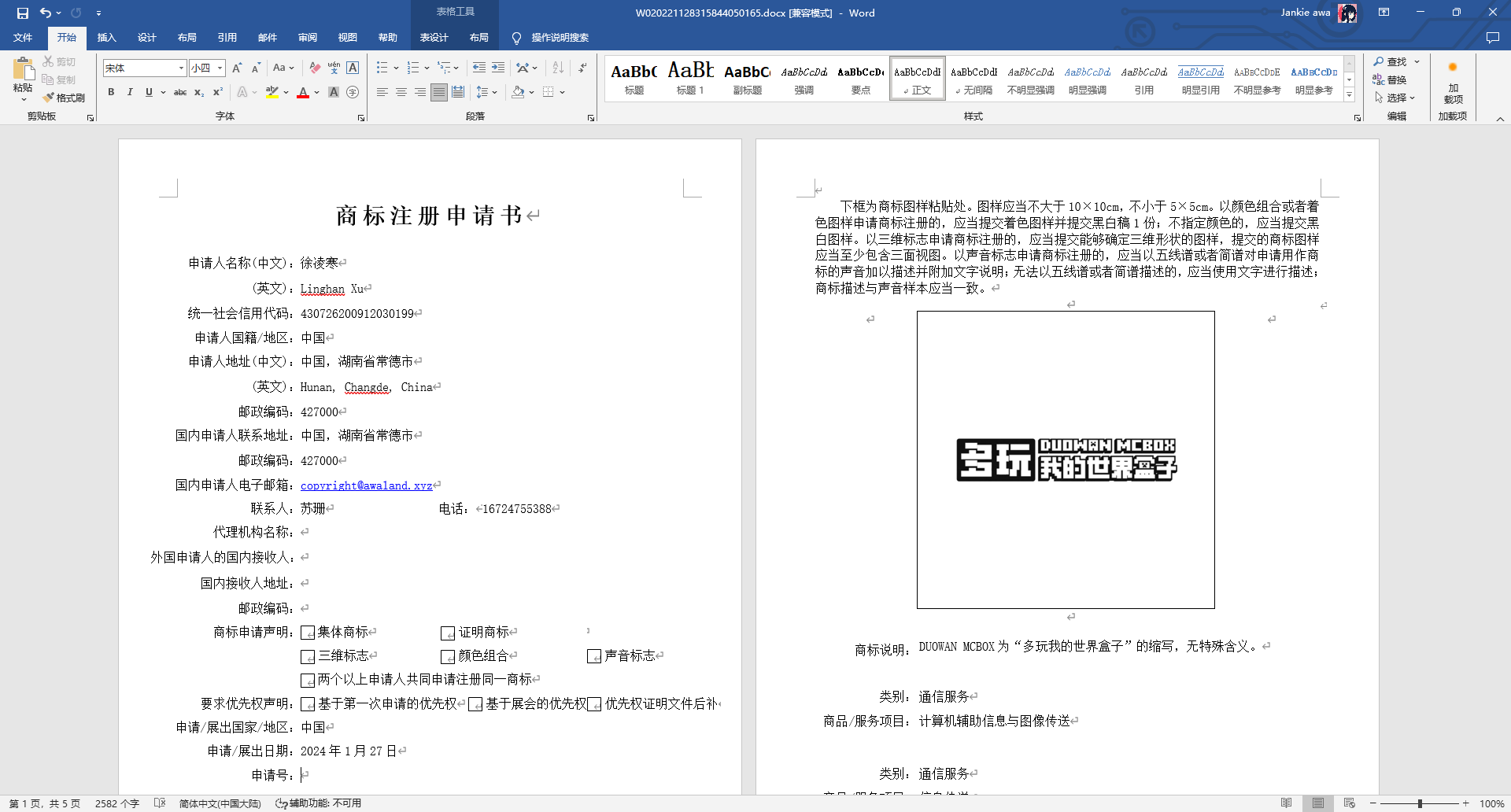Click the Get Add-ins icon

[1453, 83]
